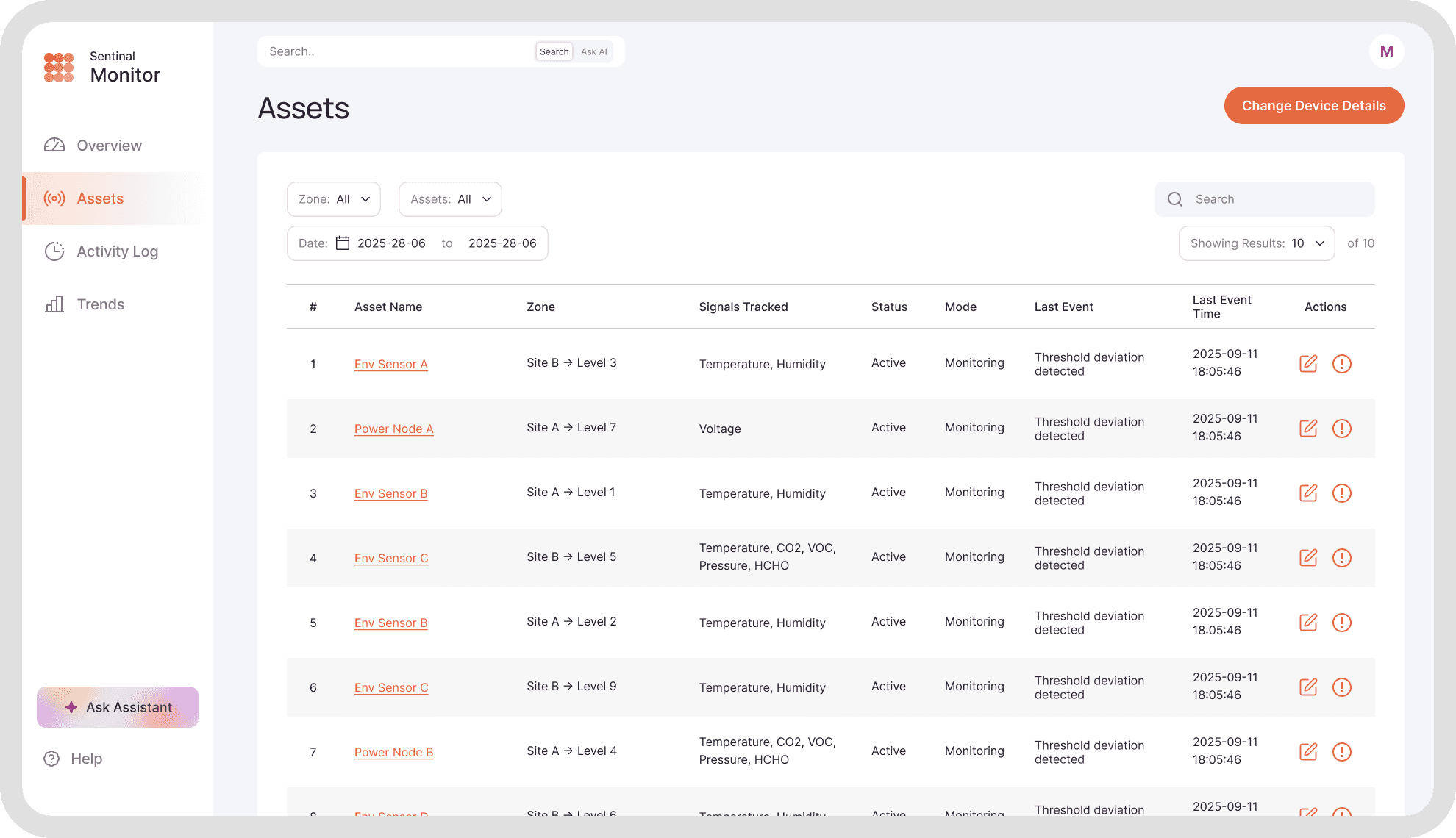1456x838 pixels.
Task: Open edit icon on row 4 Env Sensor C
Action: [x=1308, y=558]
